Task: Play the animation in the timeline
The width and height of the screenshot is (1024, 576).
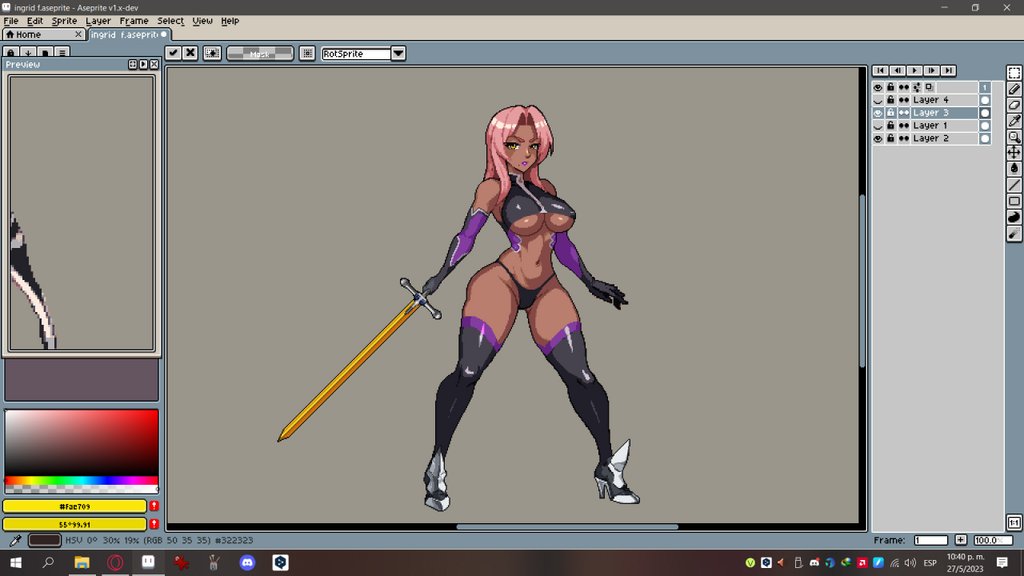Action: tap(914, 71)
